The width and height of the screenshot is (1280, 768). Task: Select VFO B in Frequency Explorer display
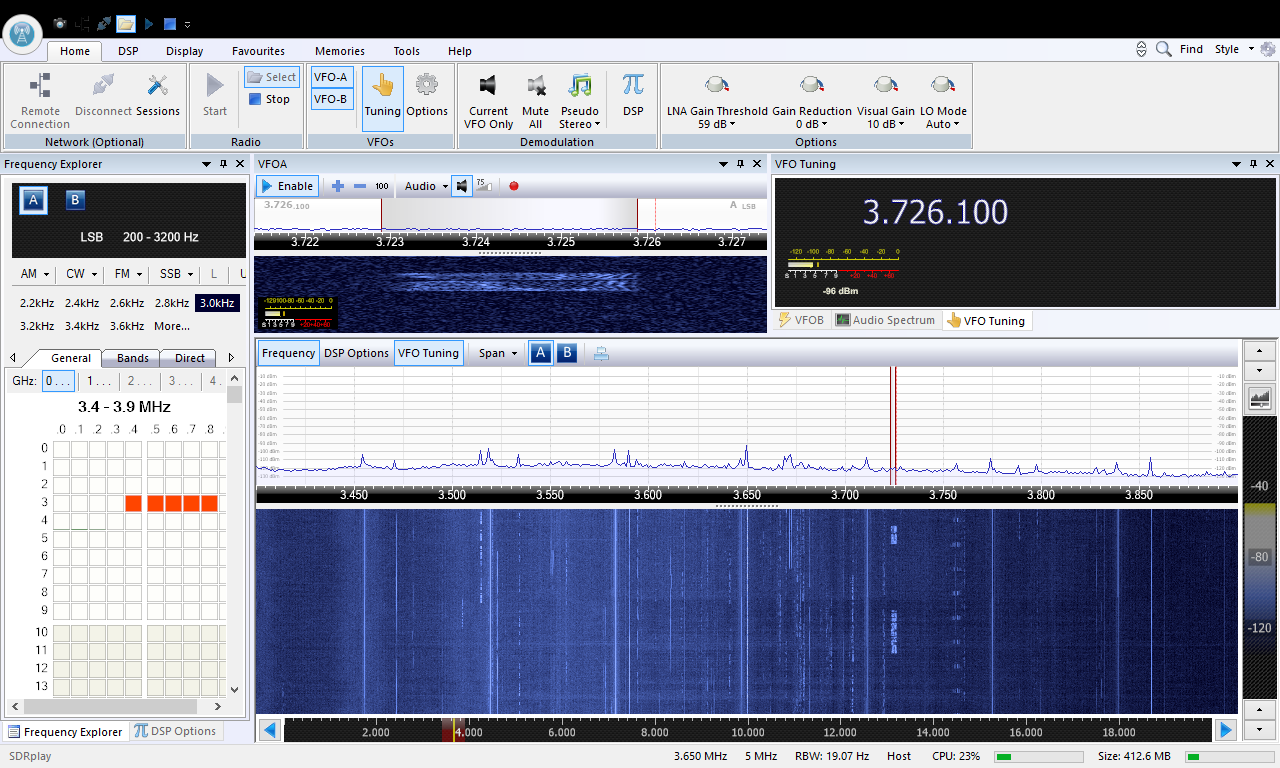pos(75,200)
